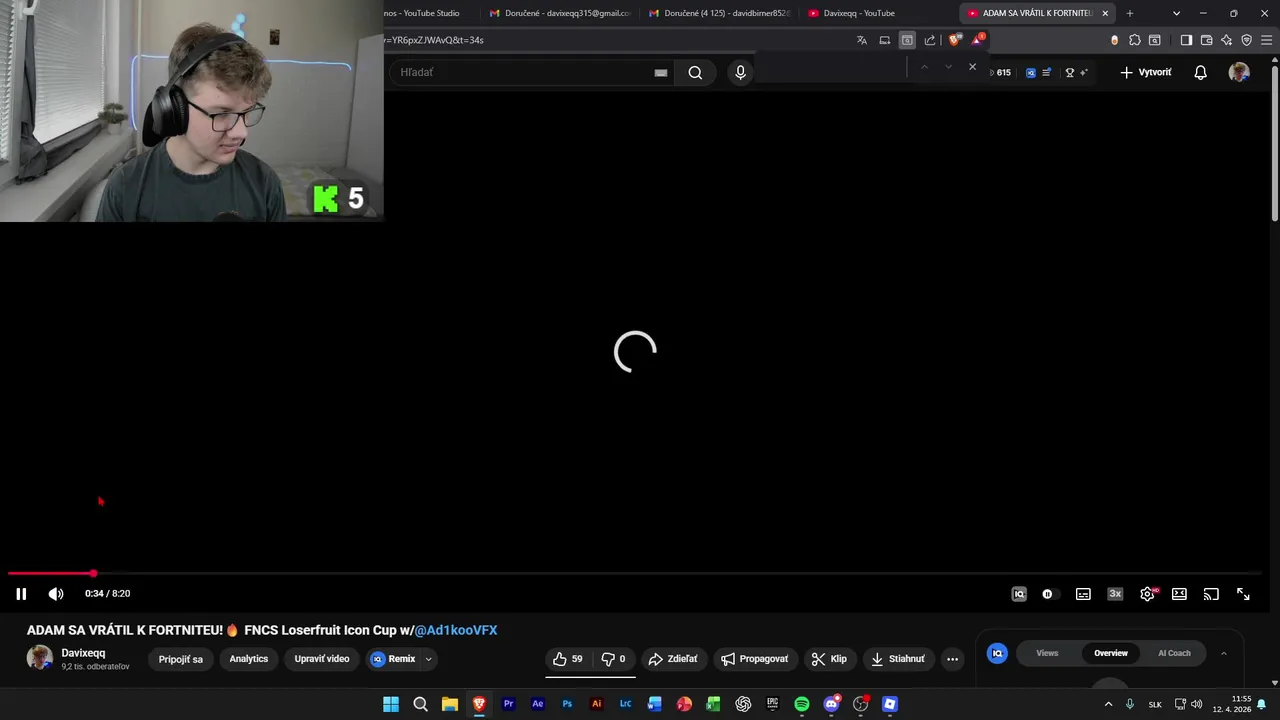Create a clip with Klip
This screenshot has height=720, width=1280.
[829, 659]
